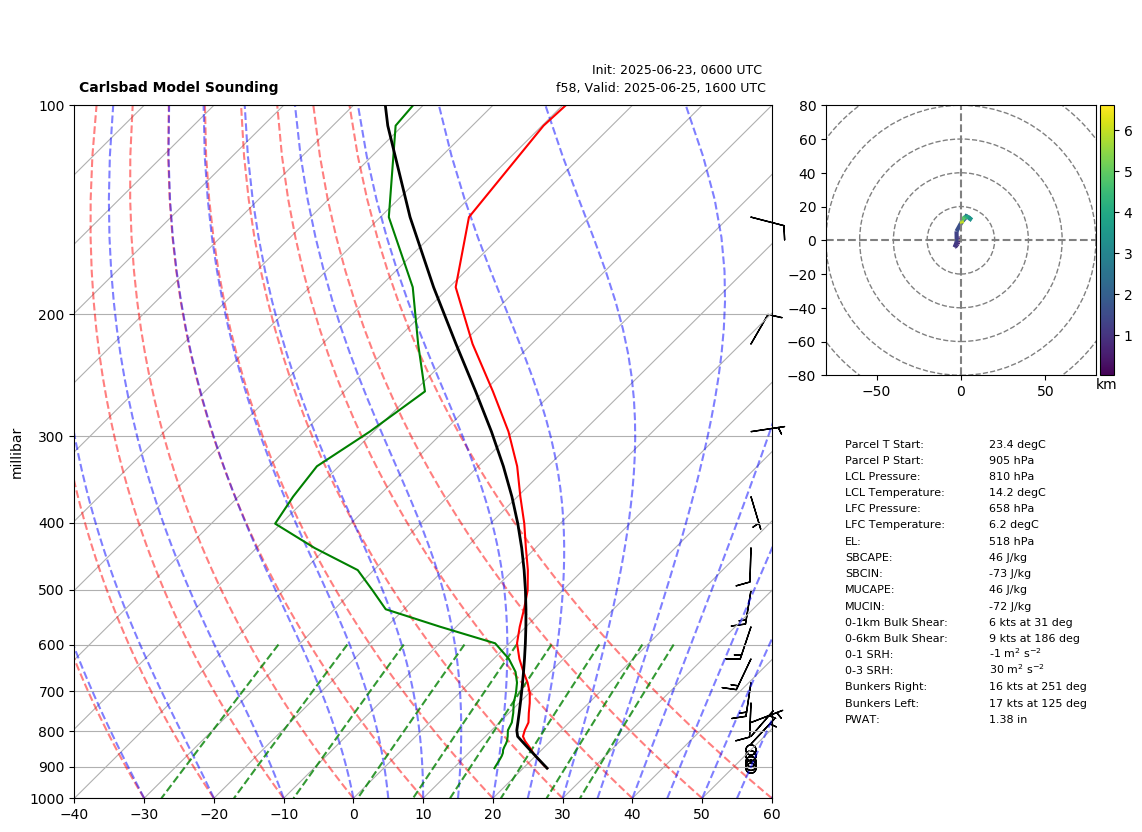Select the "1.38 in" value
Screen dimensions: 1142x832
point(1008,719)
